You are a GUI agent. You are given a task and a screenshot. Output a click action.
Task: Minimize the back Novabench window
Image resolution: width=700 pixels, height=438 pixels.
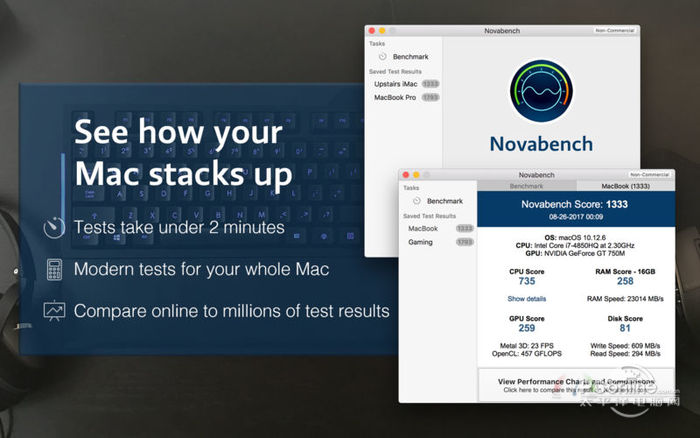coord(382,30)
